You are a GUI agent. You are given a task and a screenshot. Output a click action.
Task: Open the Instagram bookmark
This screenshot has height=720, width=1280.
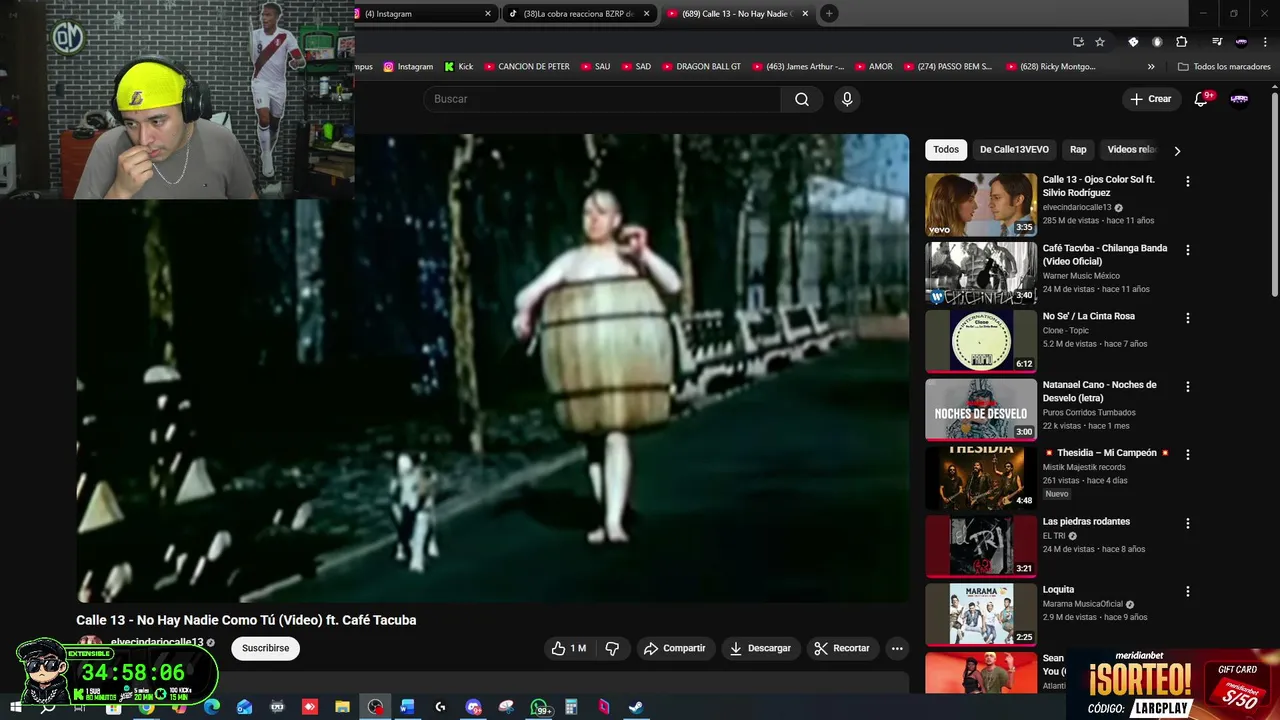(x=408, y=67)
